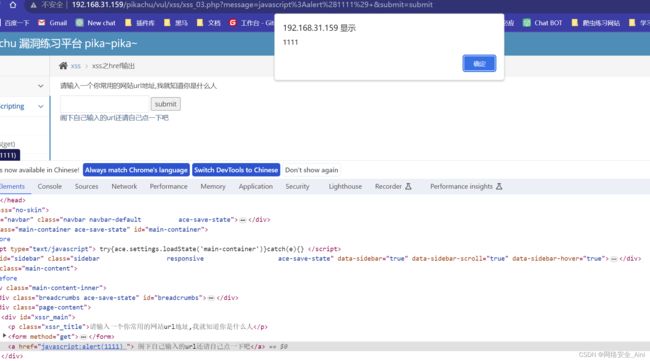Select the p class="xssr_title" line
The height and width of the screenshot is (361, 650).
pos(138,327)
